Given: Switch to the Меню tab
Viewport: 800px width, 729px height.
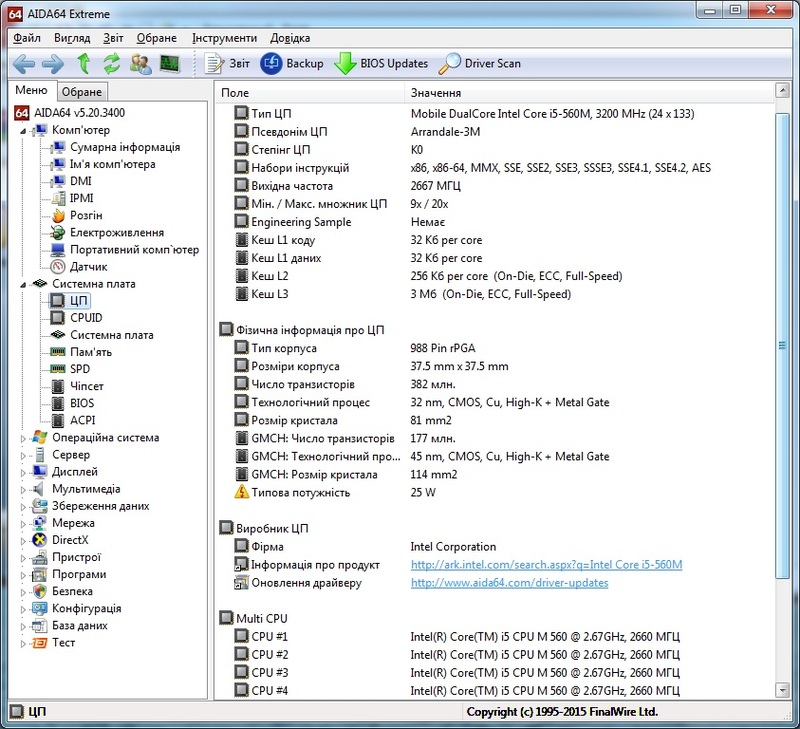Looking at the screenshot, I should (32, 90).
